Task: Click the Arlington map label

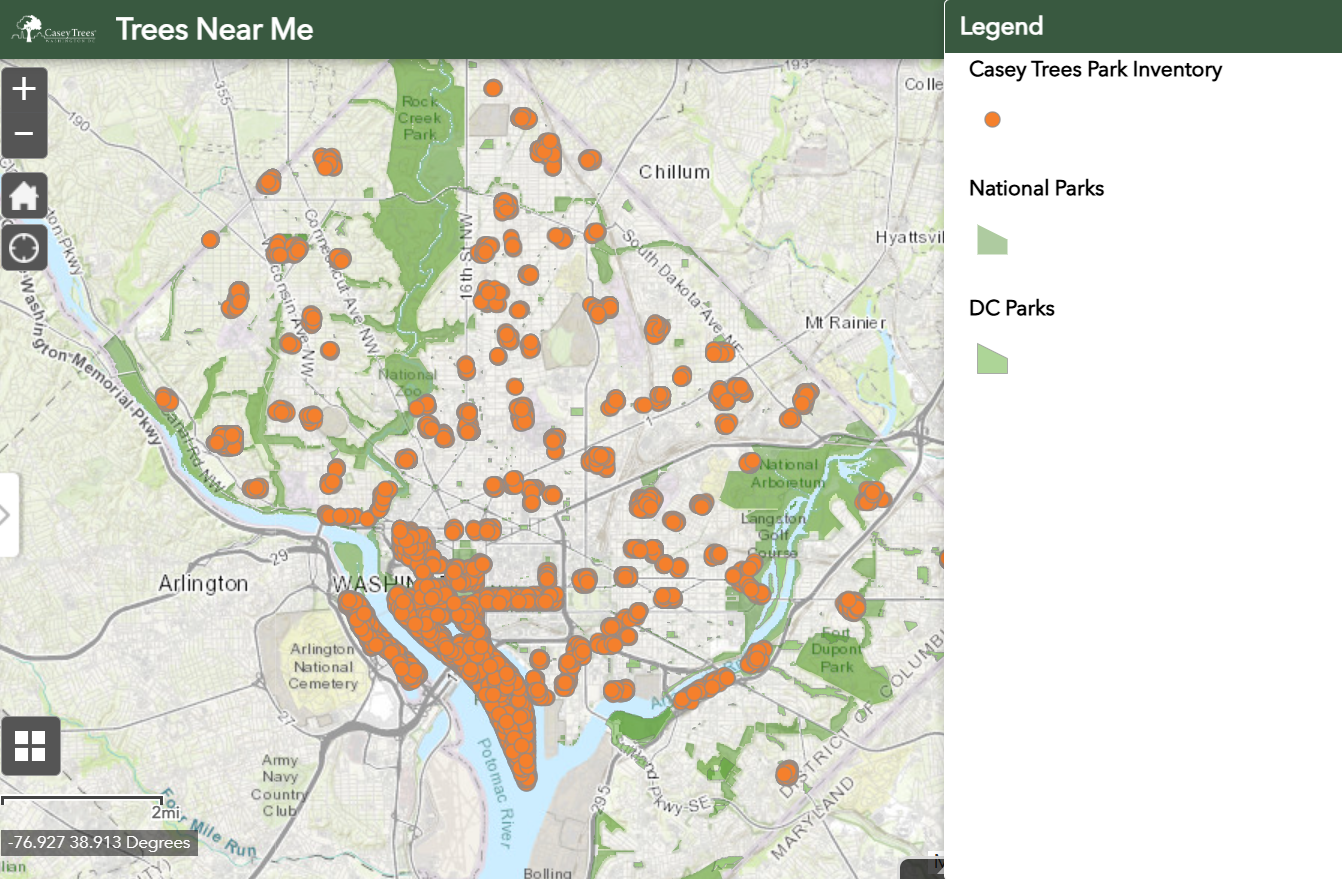Action: 203,583
